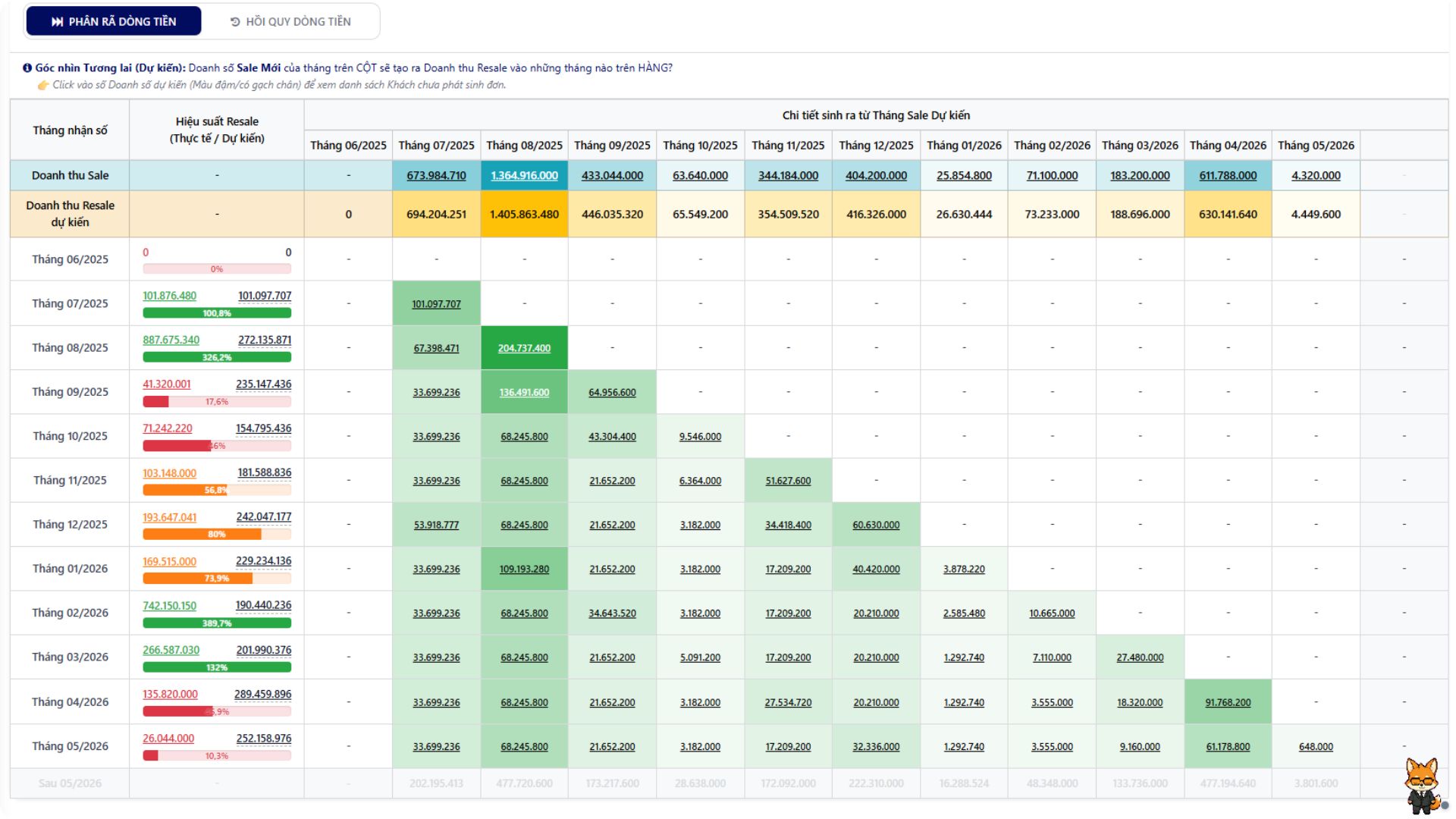Select the Phân rã dòng tiền tab
Viewport: 1456px width, 819px height.
pos(114,21)
